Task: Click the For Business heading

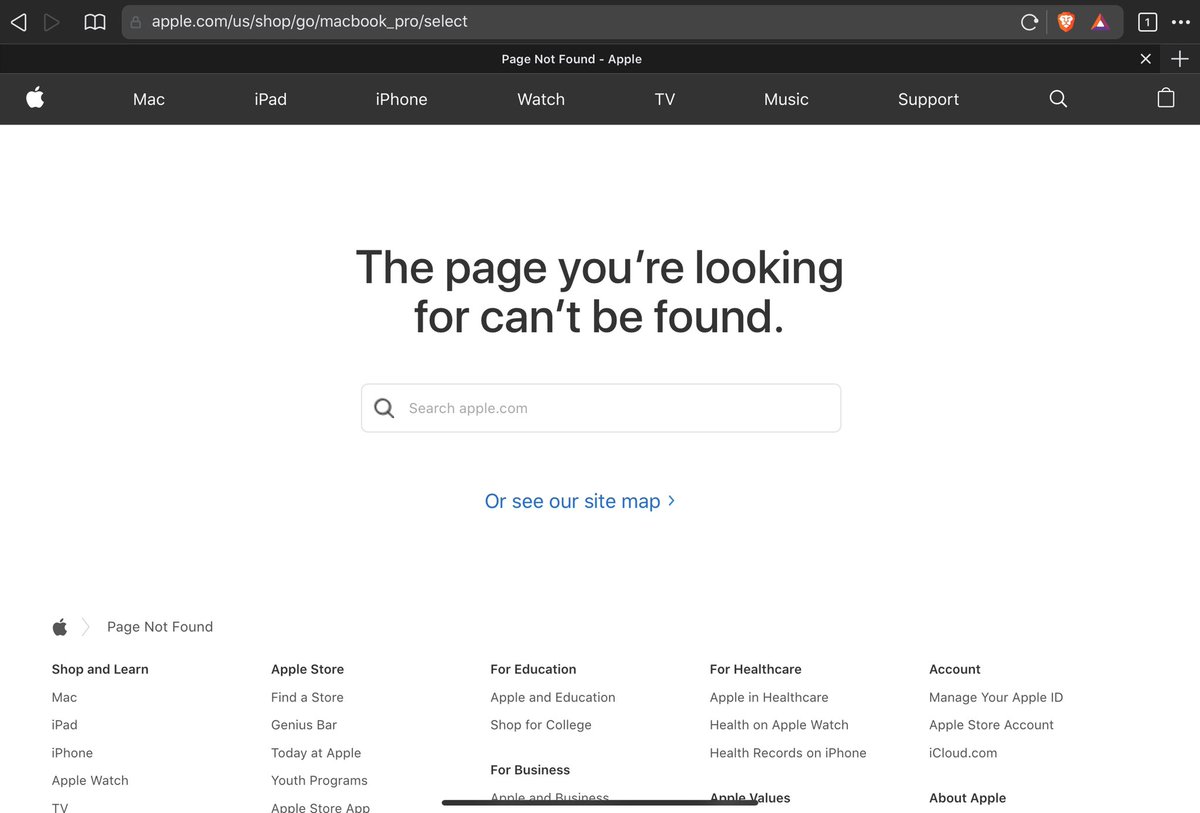Action: (x=530, y=770)
